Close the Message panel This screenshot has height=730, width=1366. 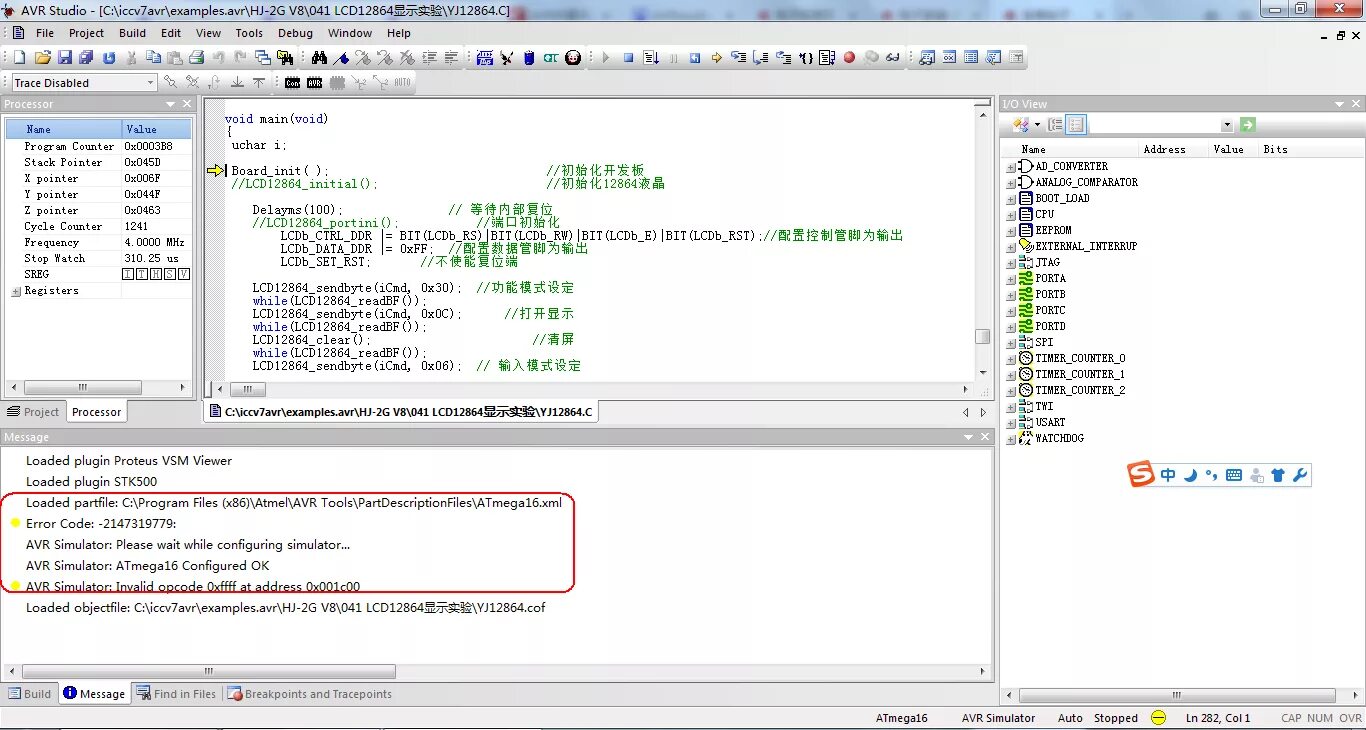(x=986, y=437)
